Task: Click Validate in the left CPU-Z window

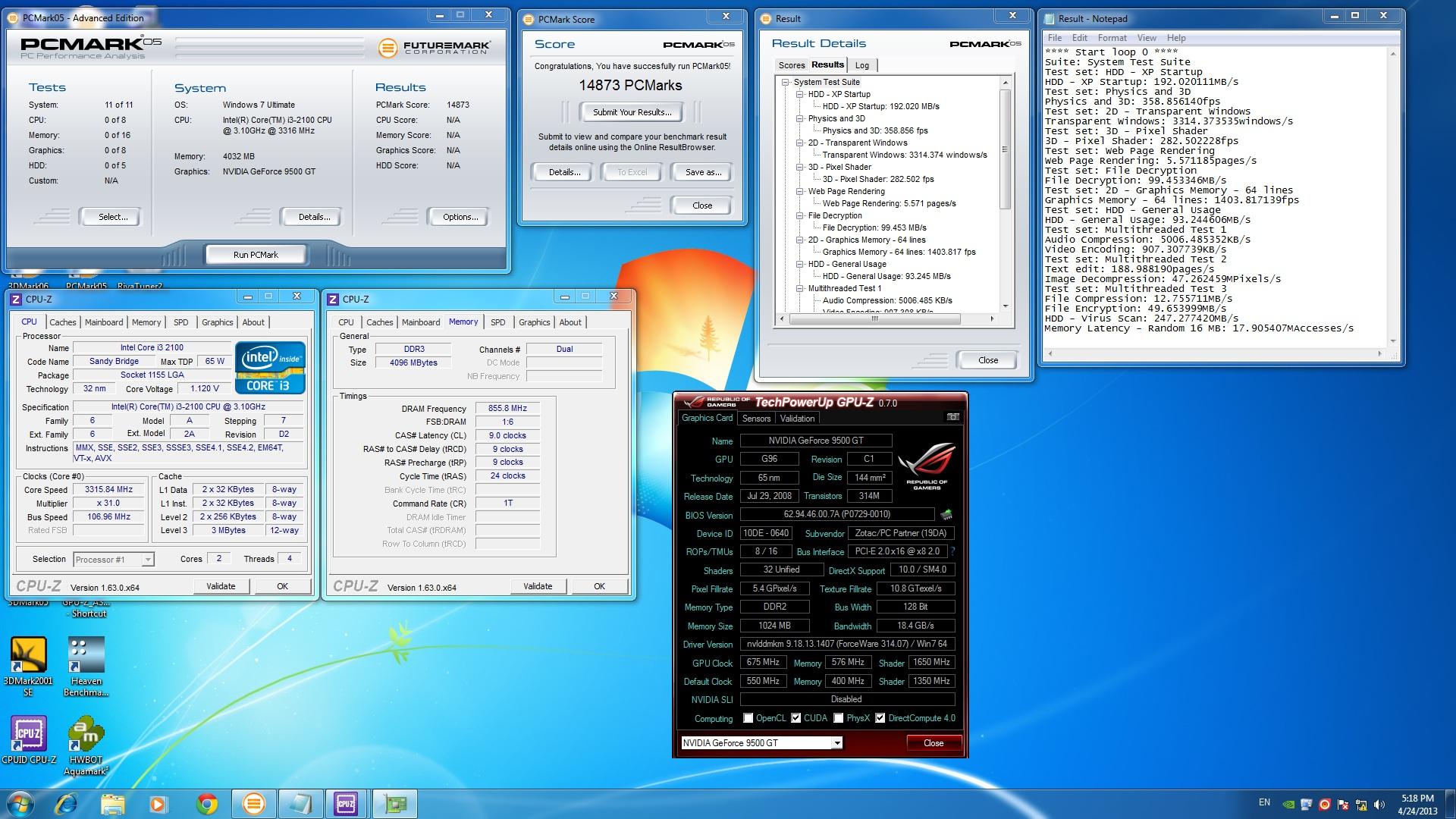Action: (221, 586)
